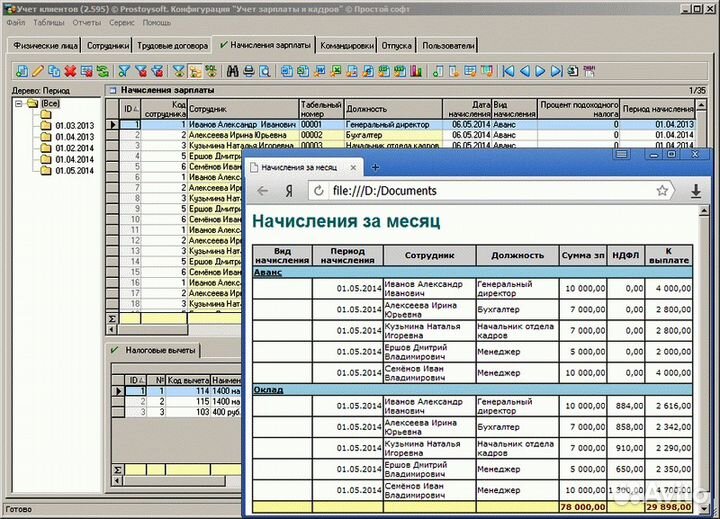Click the printer icon in toolbar
Viewport: 720px width, 519px height.
[x=249, y=71]
